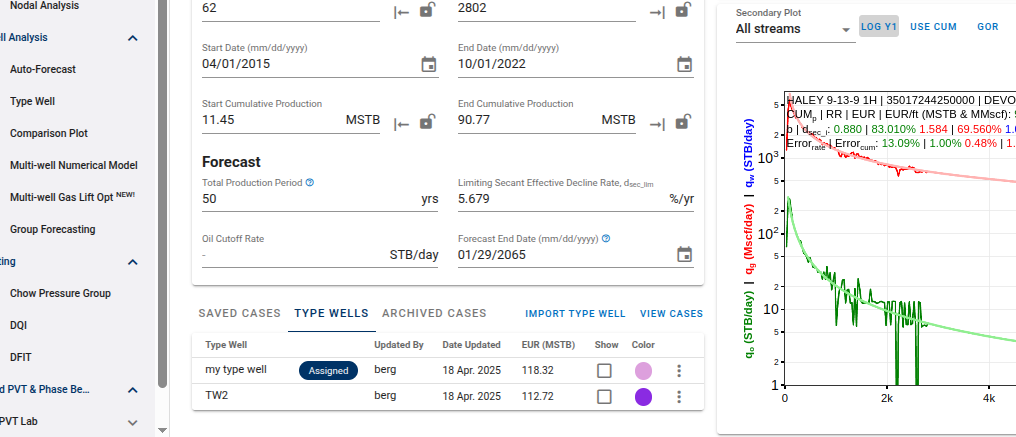Click the lock icon beside End Cumulative Production

[x=684, y=122]
